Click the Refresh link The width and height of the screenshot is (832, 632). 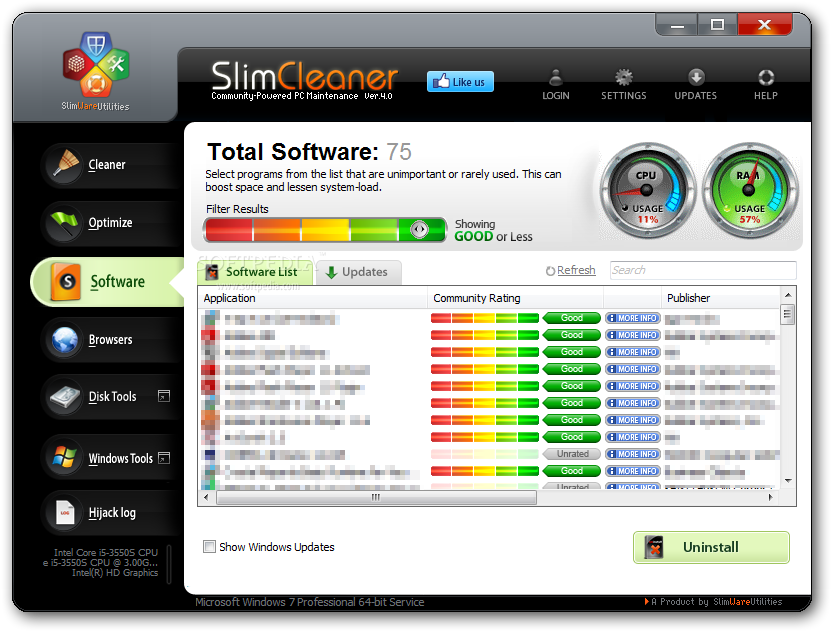571,271
